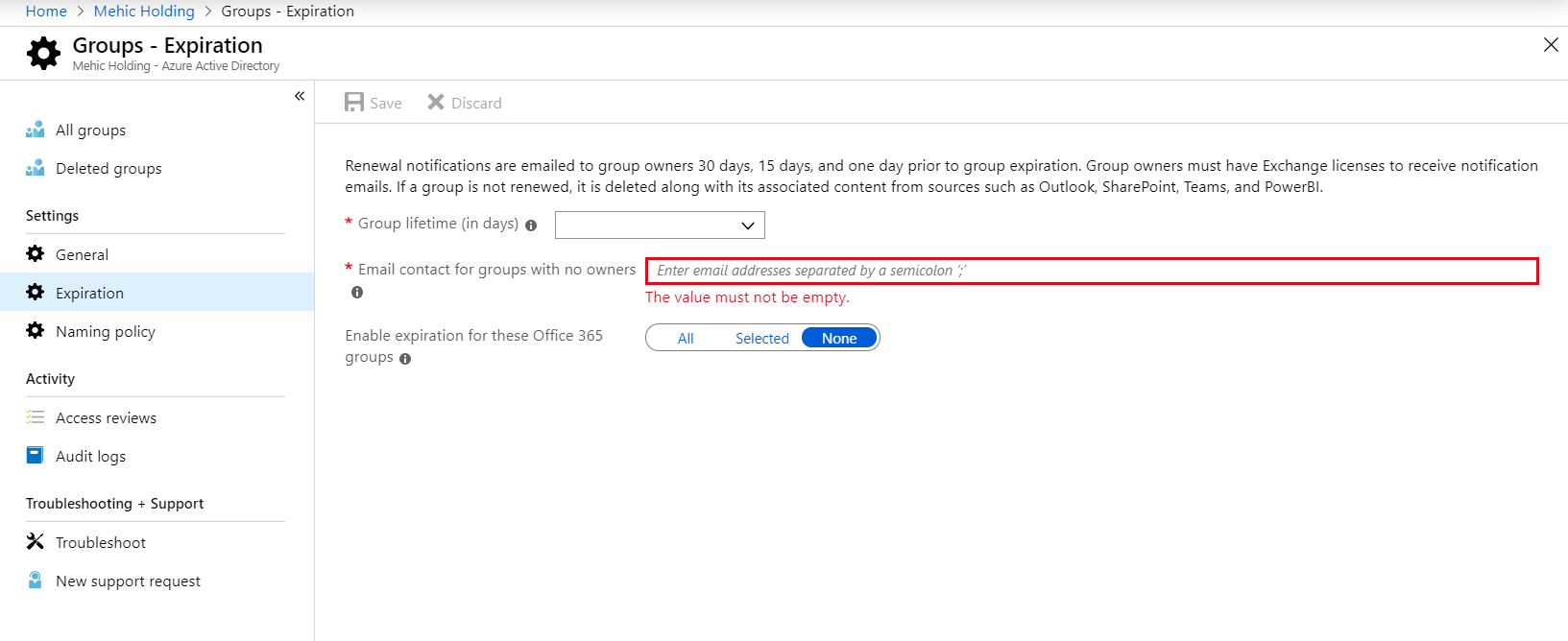Click the Save button label
Image resolution: width=1568 pixels, height=641 pixels.
point(386,104)
